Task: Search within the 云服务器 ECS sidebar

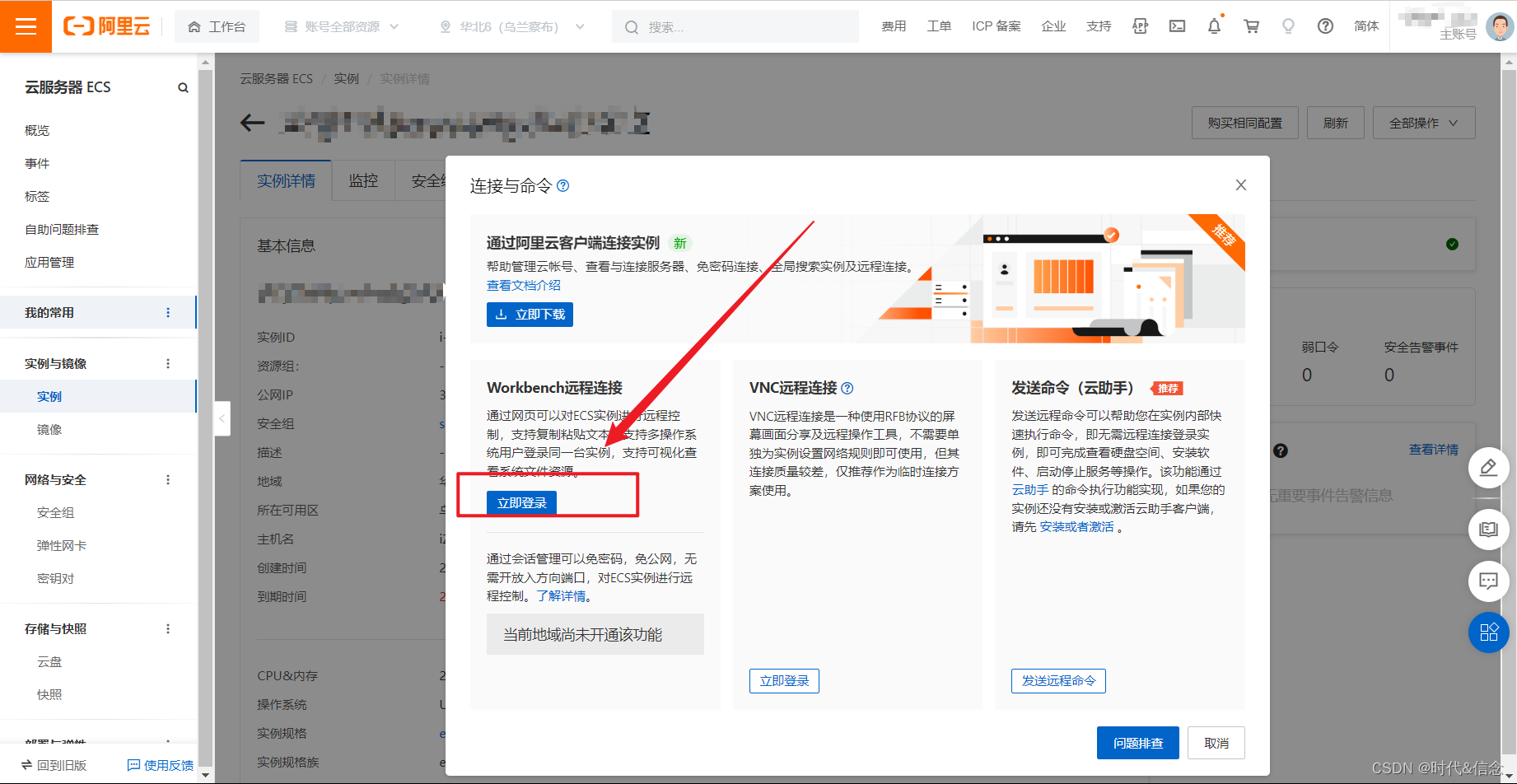Action: coord(183,88)
